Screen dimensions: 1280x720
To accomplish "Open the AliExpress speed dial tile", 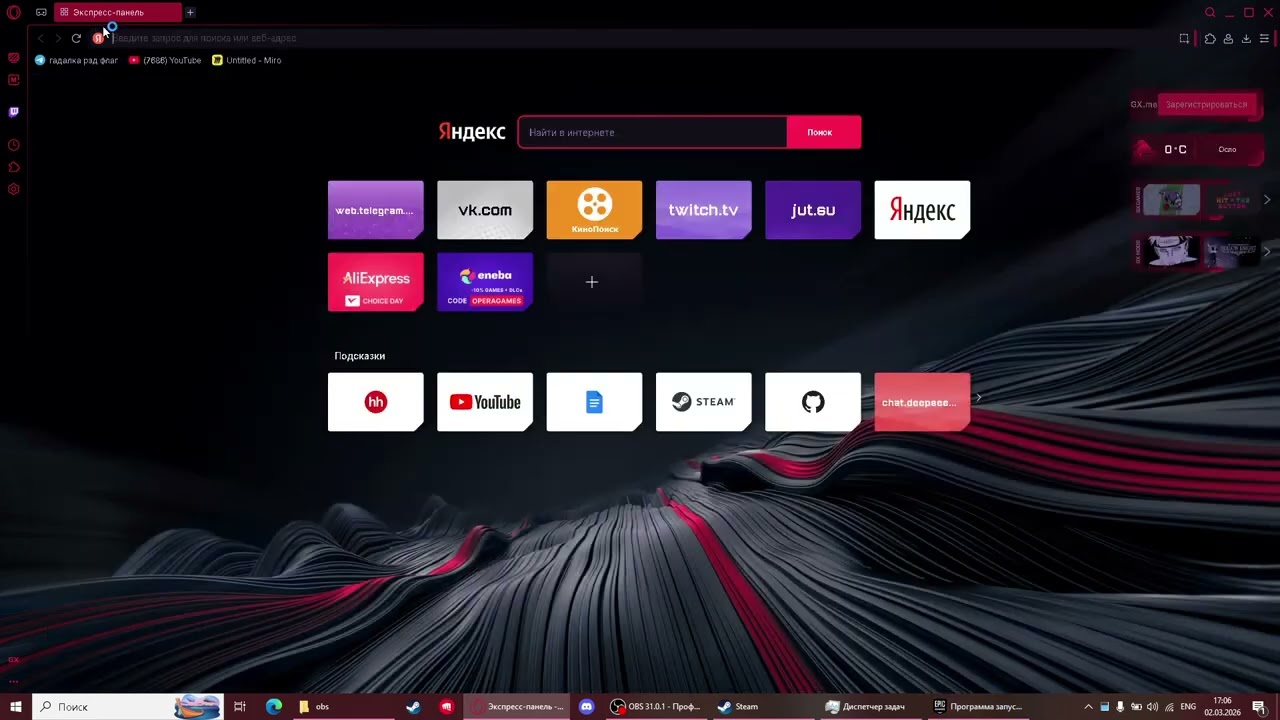I will [375, 282].
